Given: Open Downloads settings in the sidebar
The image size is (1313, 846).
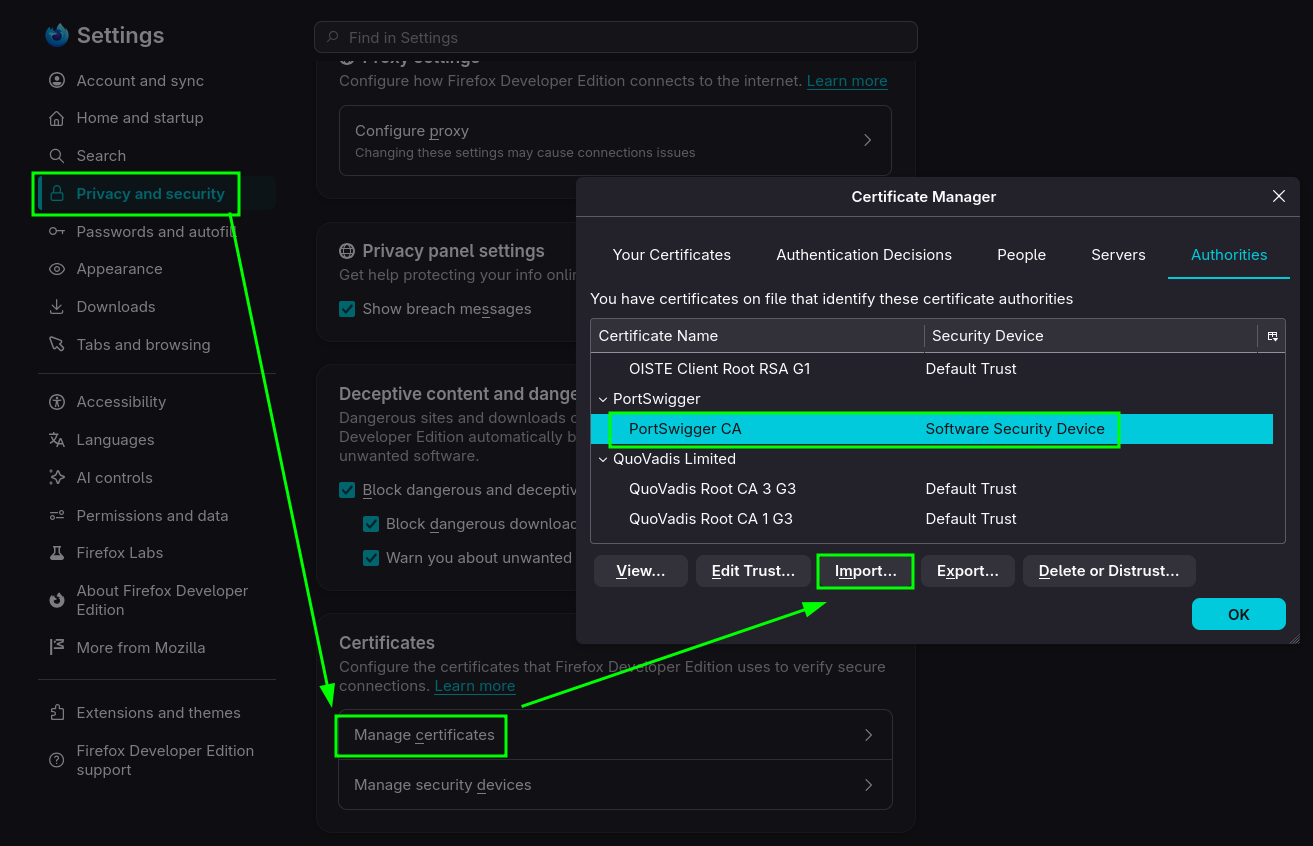Looking at the screenshot, I should pyautogui.click(x=116, y=307).
